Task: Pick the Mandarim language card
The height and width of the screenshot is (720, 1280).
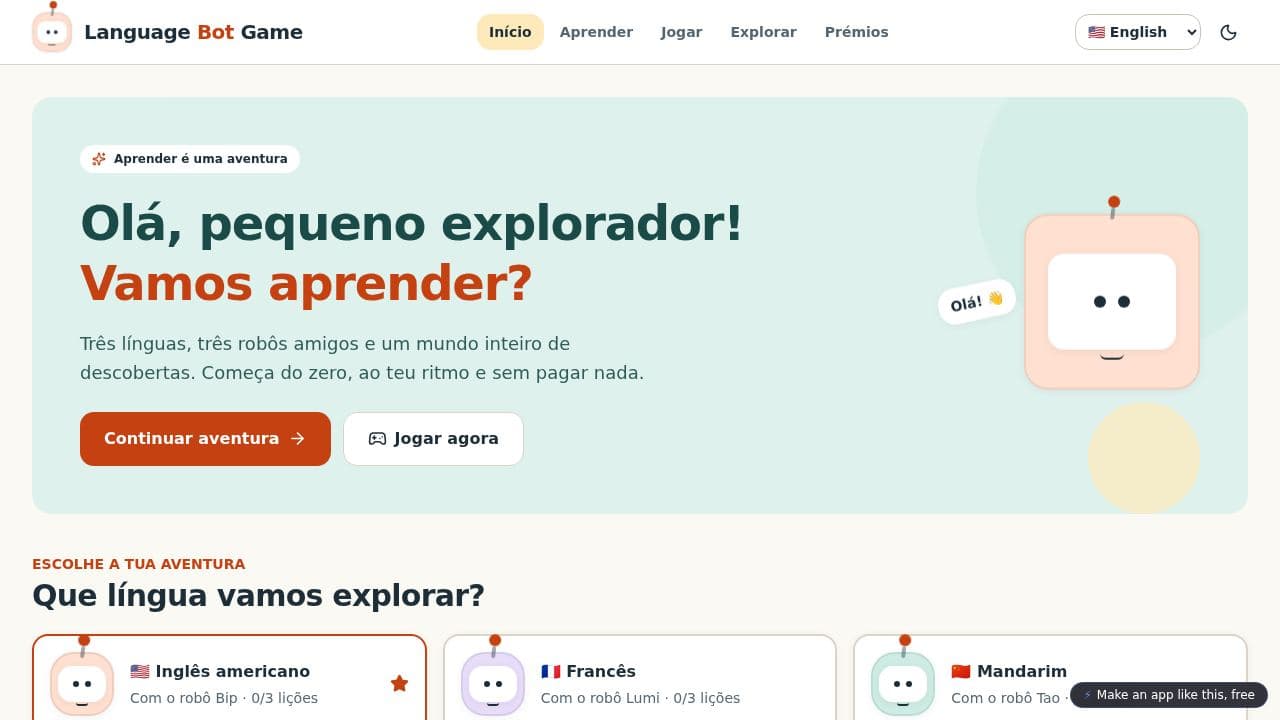Action: (1050, 678)
